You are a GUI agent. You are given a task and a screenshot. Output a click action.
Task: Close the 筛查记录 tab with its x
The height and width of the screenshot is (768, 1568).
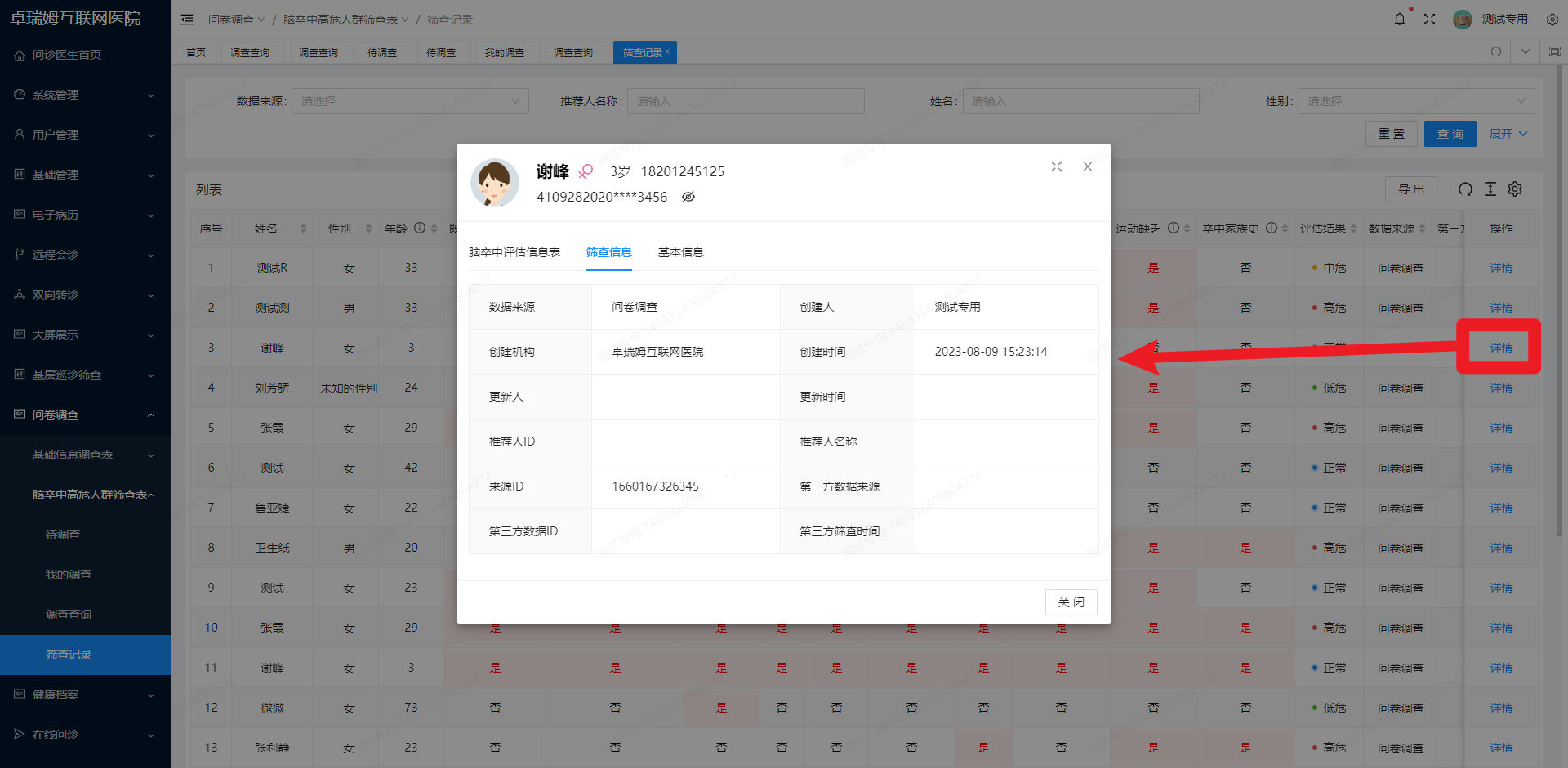point(667,51)
